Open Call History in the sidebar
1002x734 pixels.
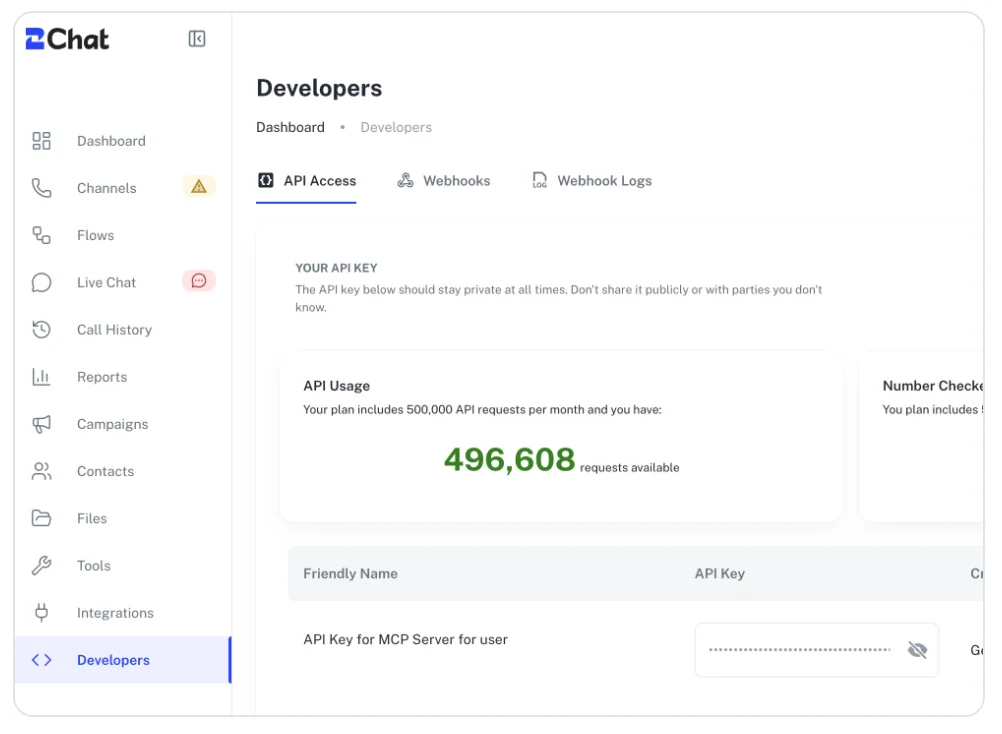coord(122,330)
